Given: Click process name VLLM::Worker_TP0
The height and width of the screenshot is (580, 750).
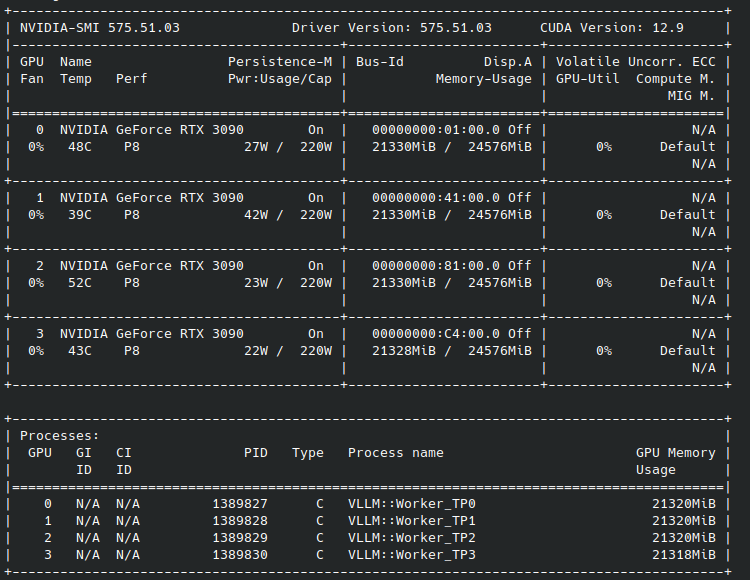Looking at the screenshot, I should [x=412, y=503].
